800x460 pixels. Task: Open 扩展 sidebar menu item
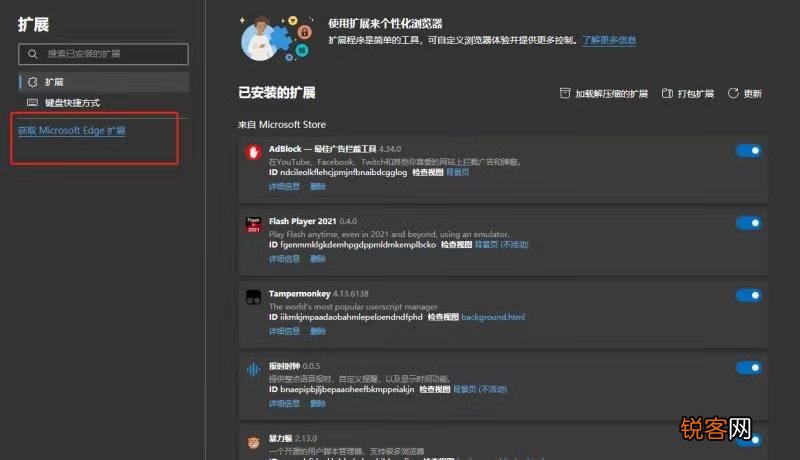pyautogui.click(x=104, y=82)
